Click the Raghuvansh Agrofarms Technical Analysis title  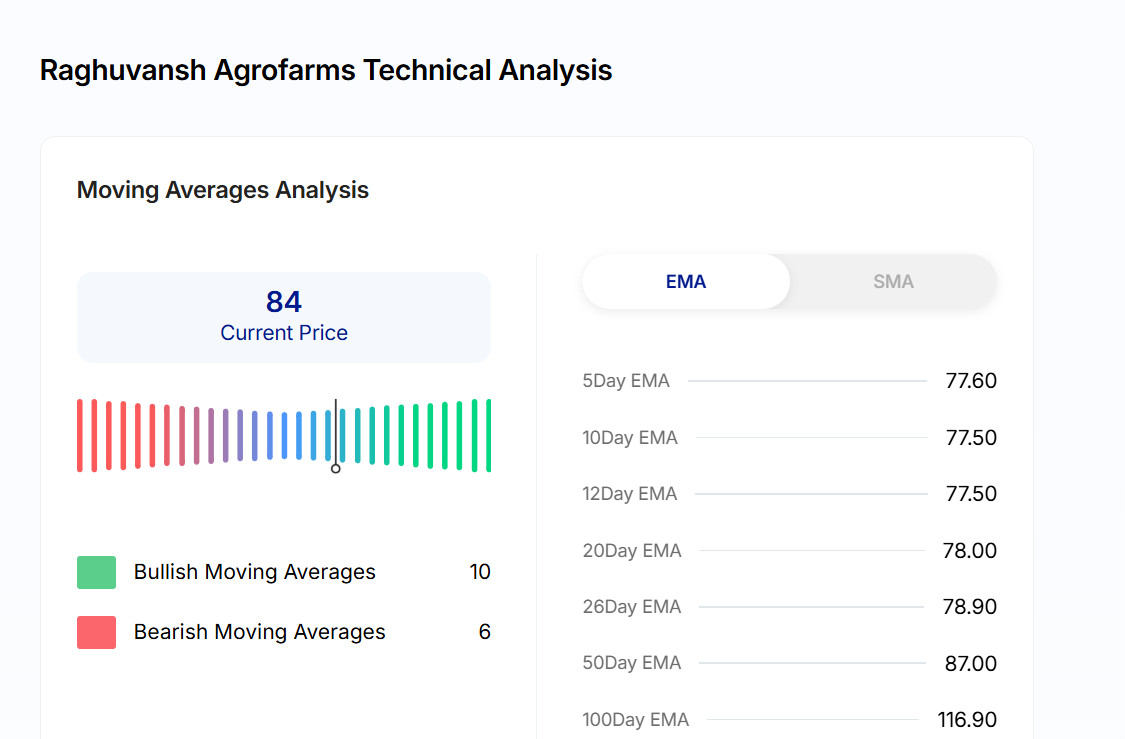[x=326, y=71]
